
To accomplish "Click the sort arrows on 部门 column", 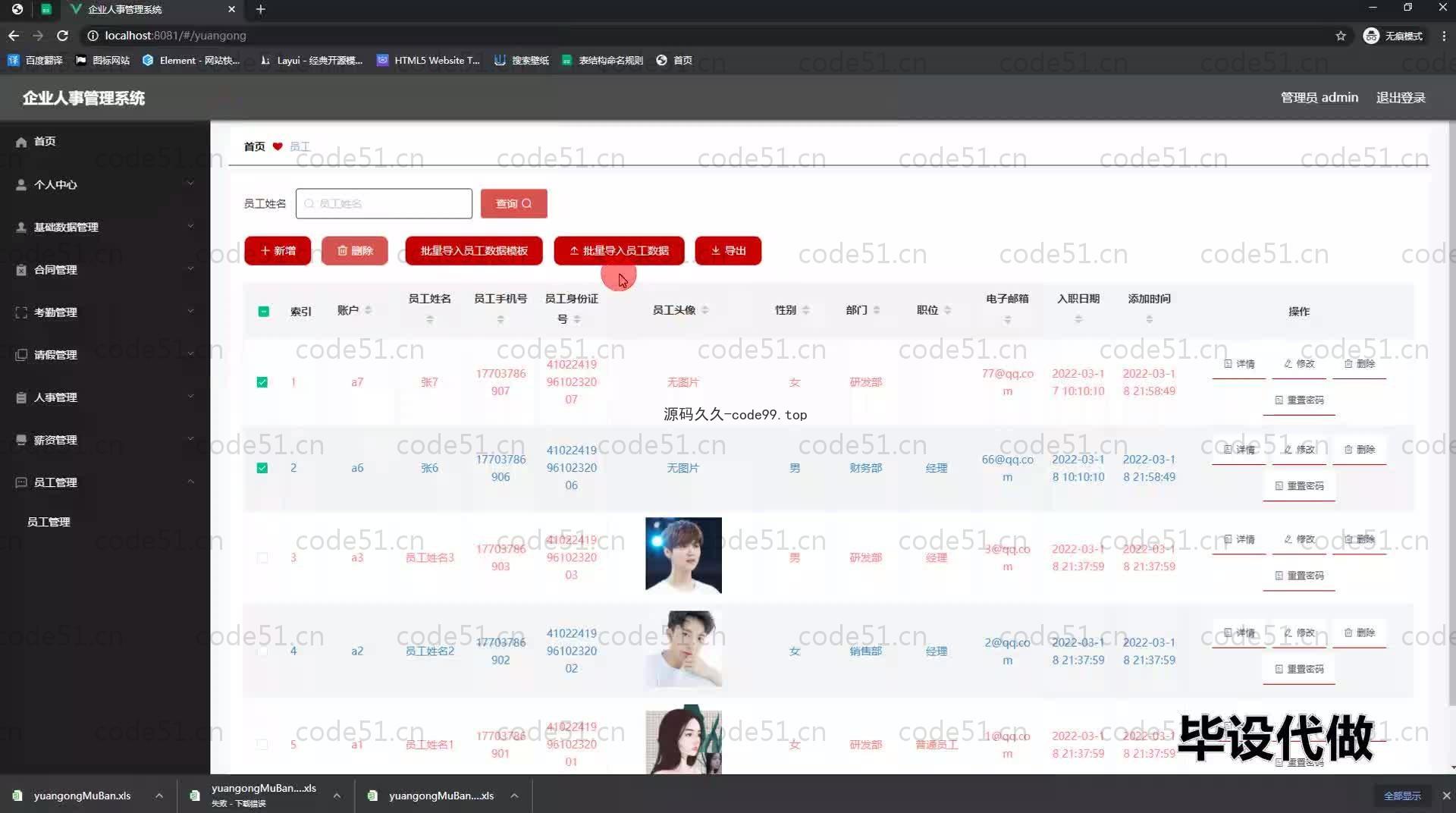I will (x=877, y=310).
